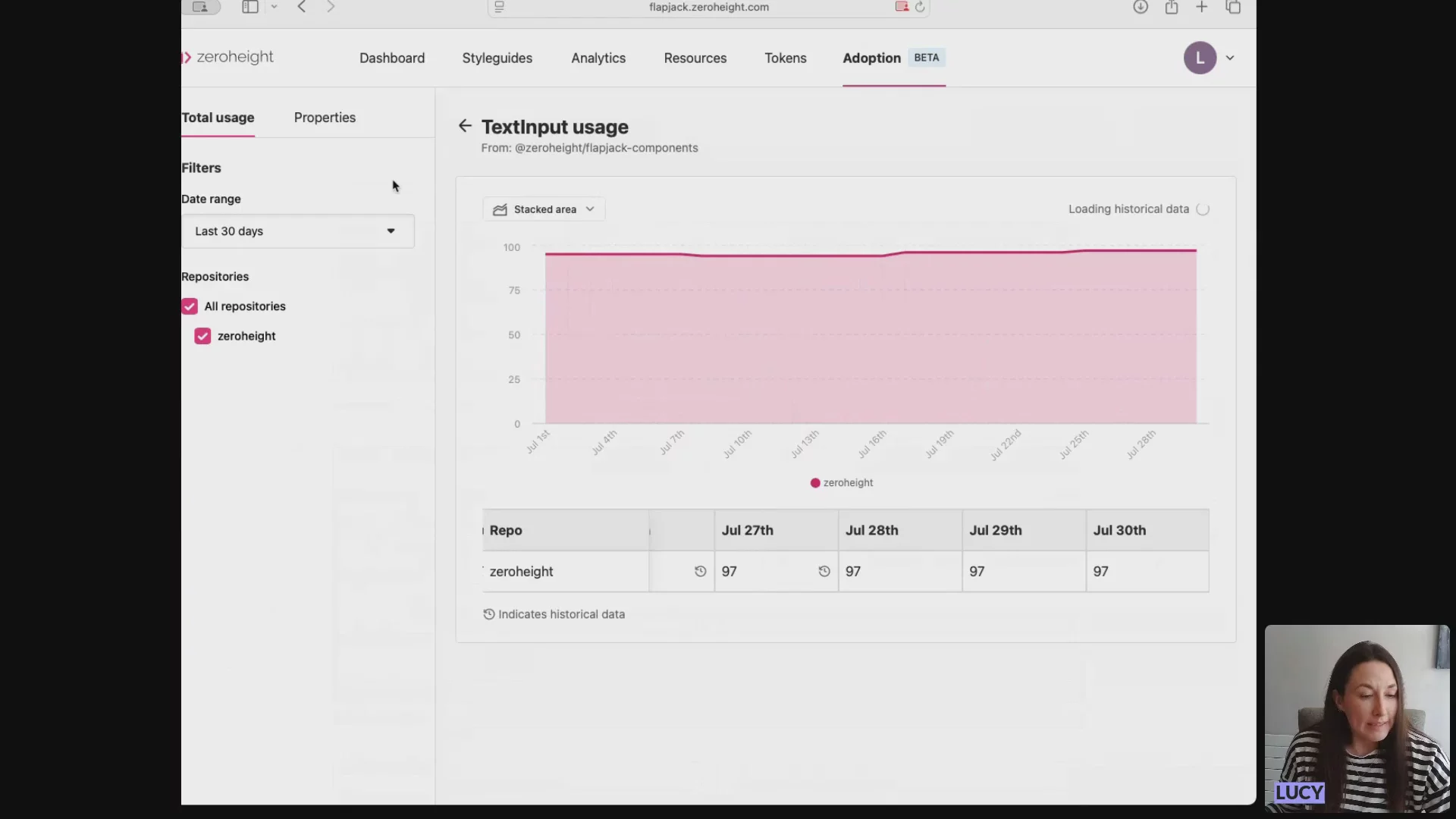This screenshot has width=1456, height=819.
Task: Switch to the Properties tab
Action: [x=325, y=118]
